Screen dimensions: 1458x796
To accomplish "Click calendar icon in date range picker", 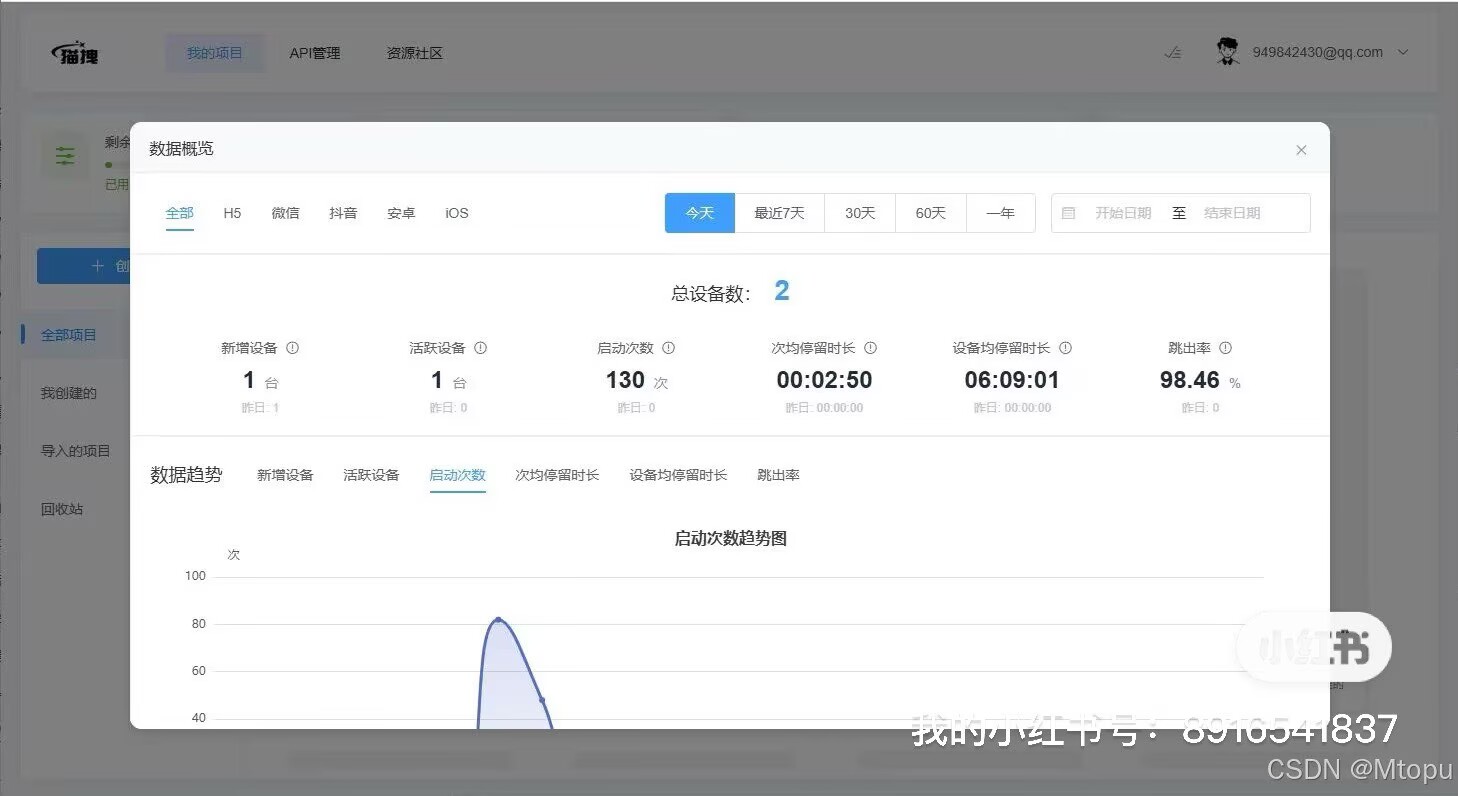I will [1068, 213].
